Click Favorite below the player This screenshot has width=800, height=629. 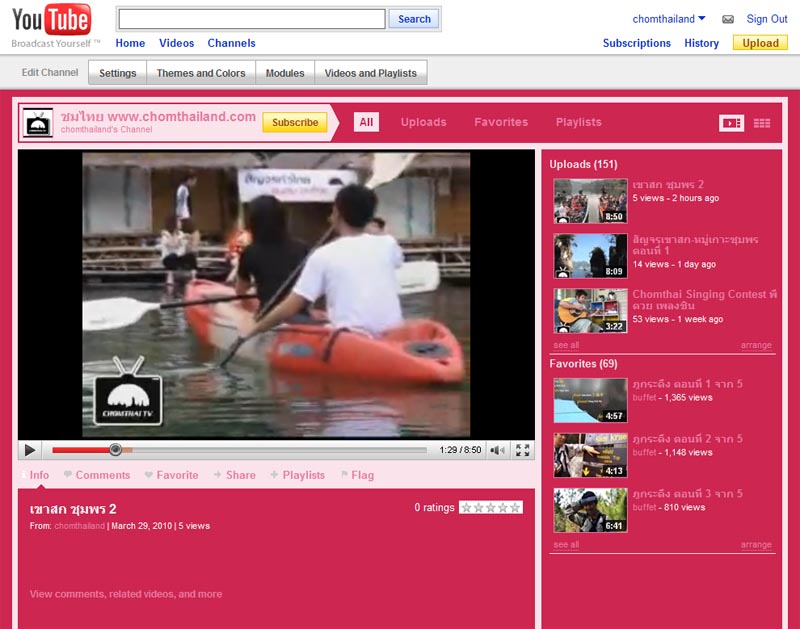[x=171, y=475]
